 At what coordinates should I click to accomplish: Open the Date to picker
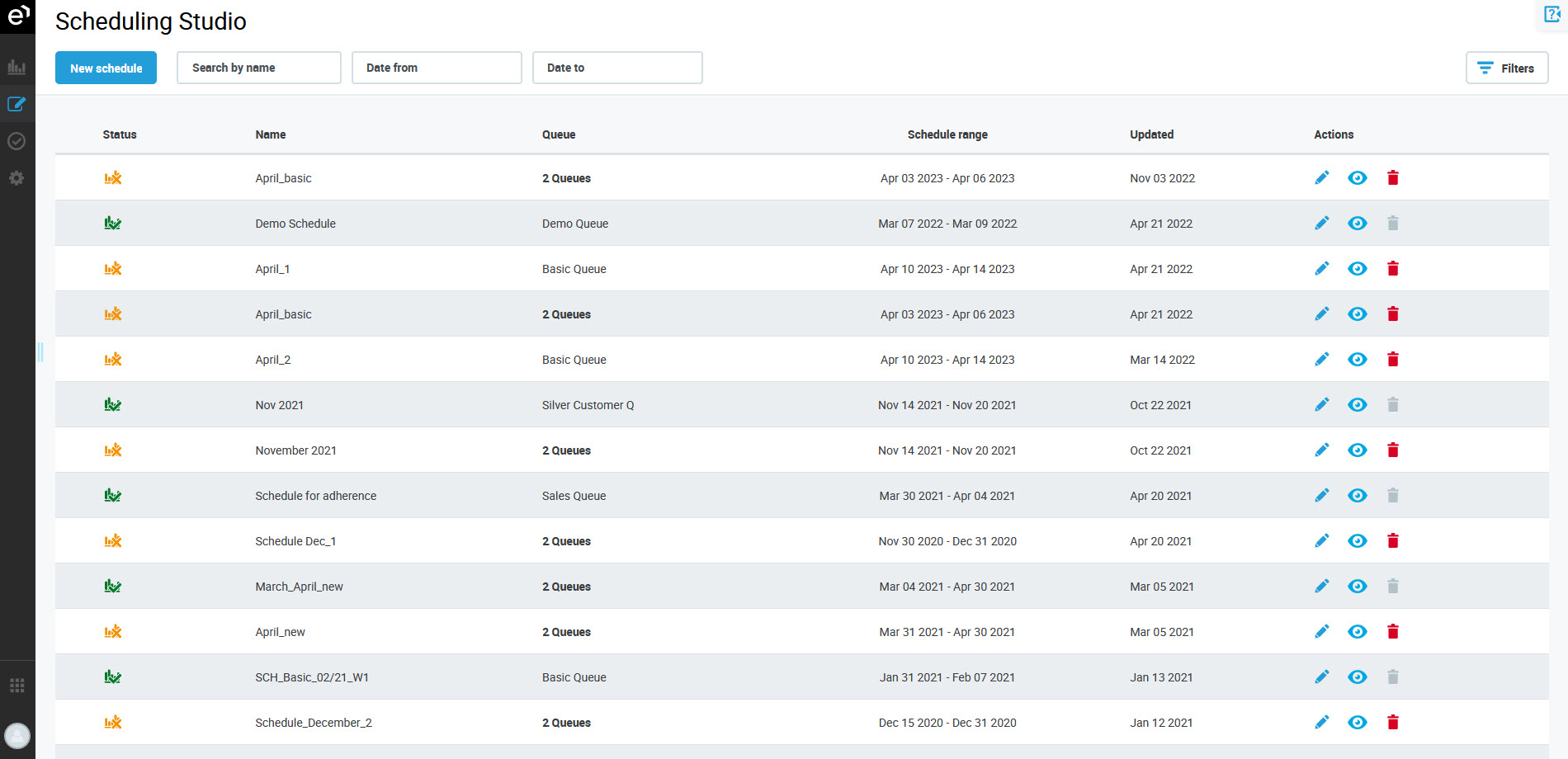point(616,68)
